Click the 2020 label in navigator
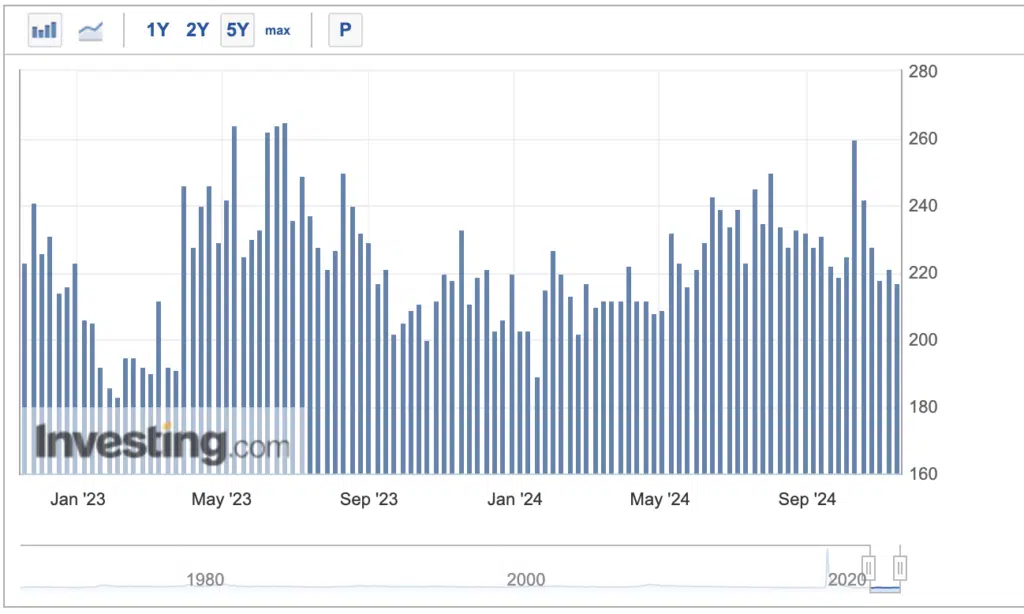 pos(847,579)
